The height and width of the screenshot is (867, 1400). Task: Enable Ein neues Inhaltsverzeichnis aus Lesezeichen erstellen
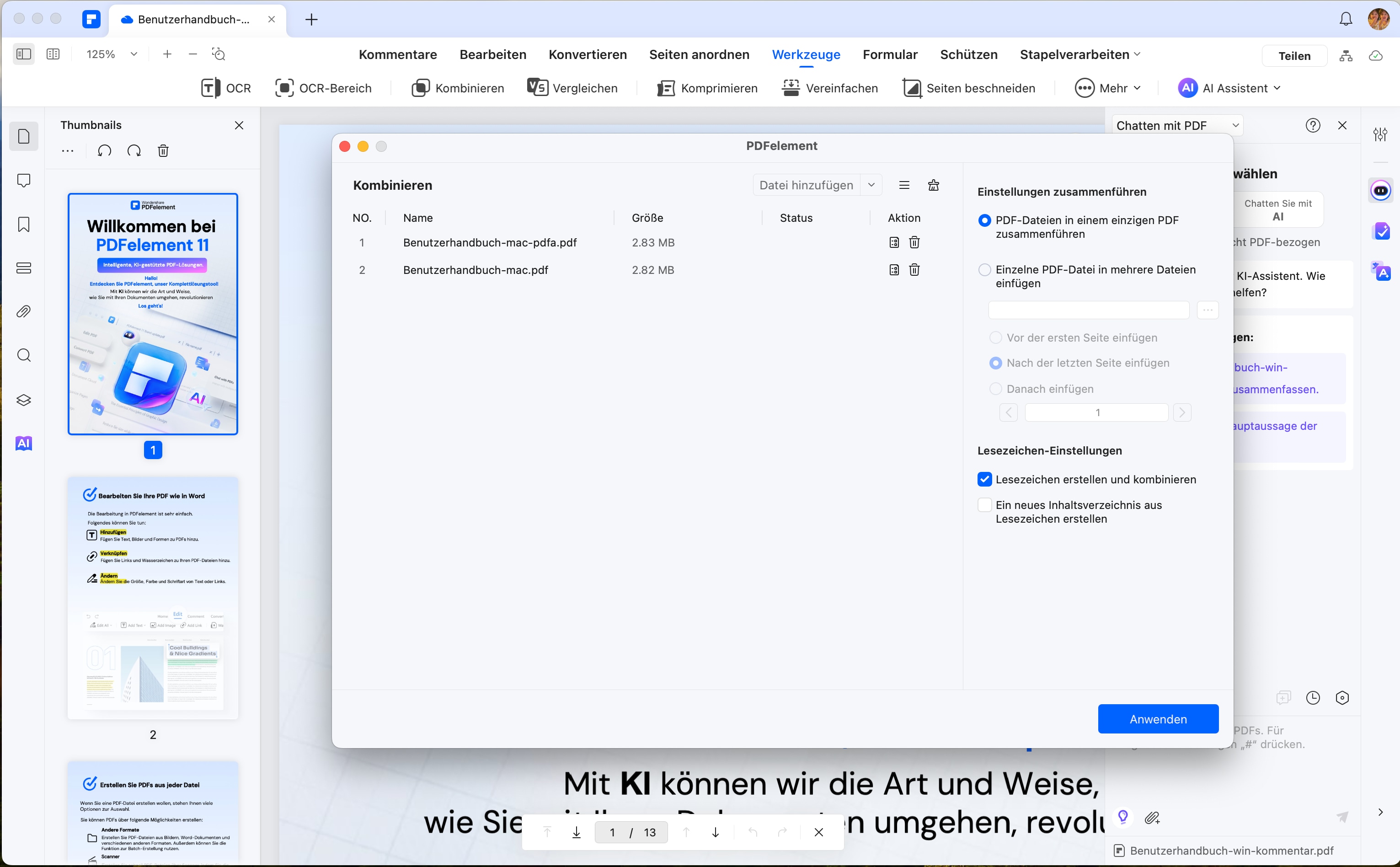(x=984, y=505)
